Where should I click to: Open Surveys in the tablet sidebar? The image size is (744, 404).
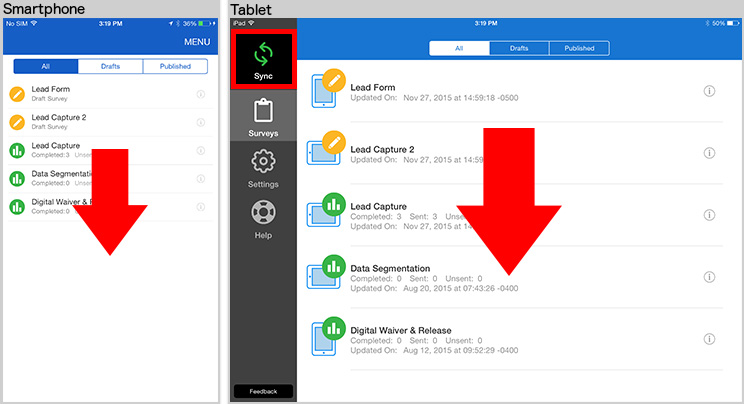263,117
